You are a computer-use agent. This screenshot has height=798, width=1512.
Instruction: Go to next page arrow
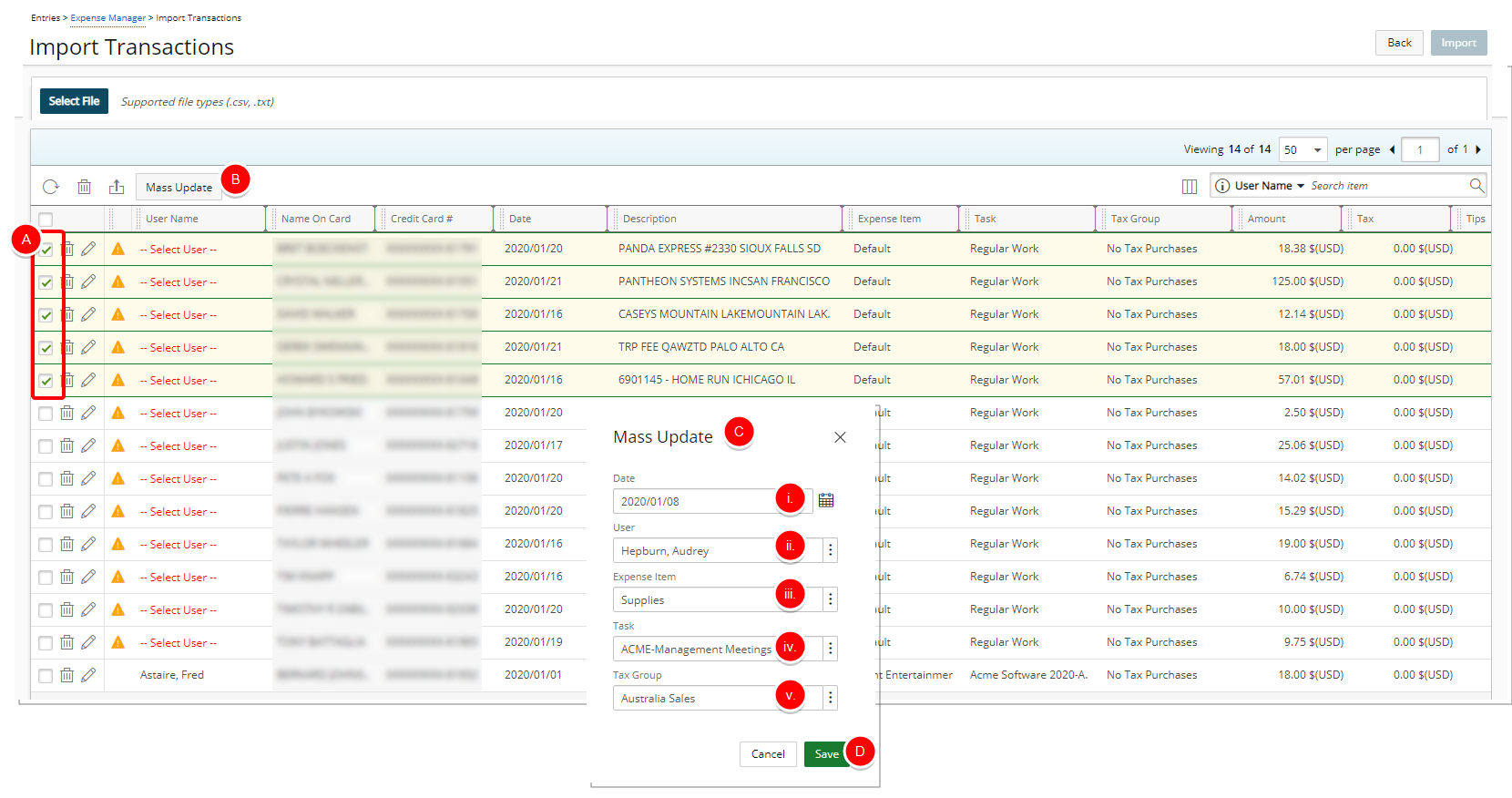(1478, 149)
